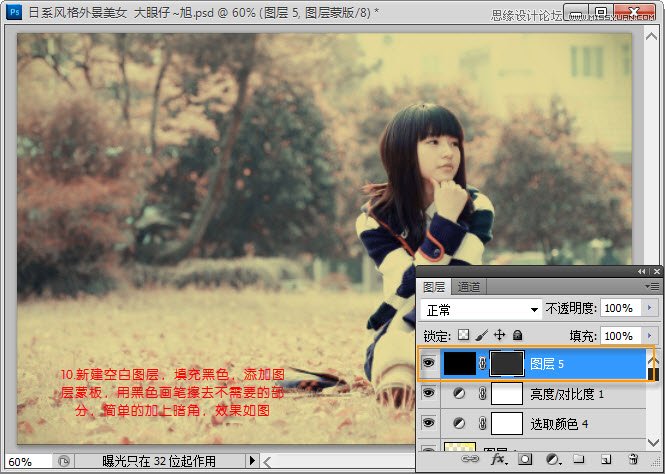Create a new layer icon
The image size is (665, 474).
pyautogui.click(x=606, y=459)
